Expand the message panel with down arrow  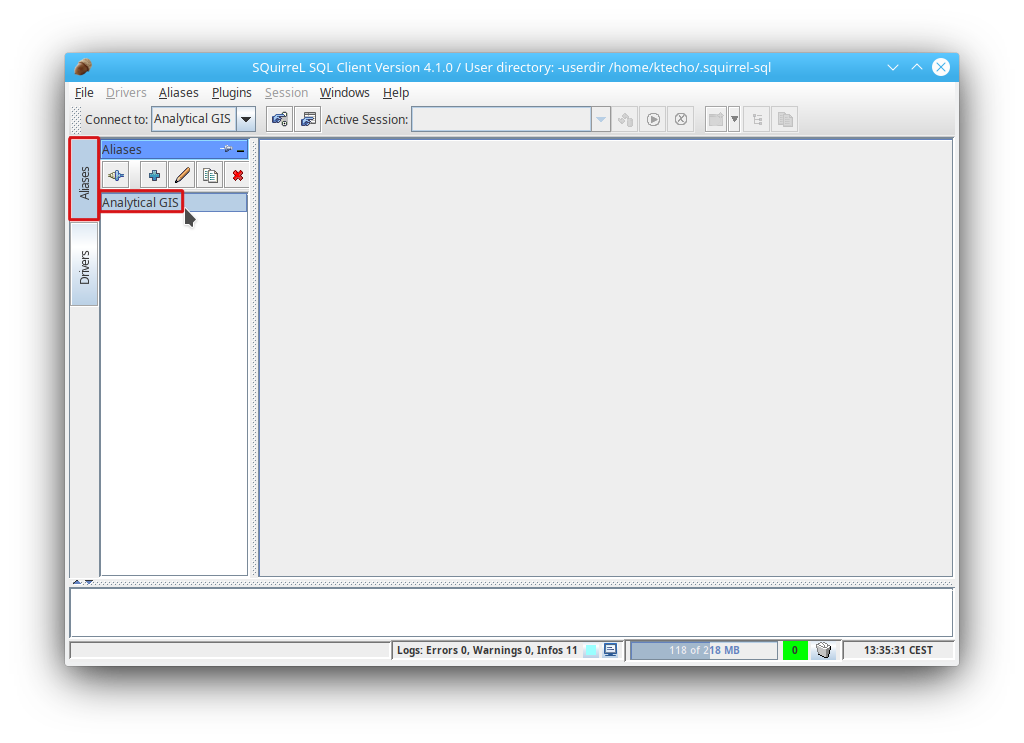89,581
